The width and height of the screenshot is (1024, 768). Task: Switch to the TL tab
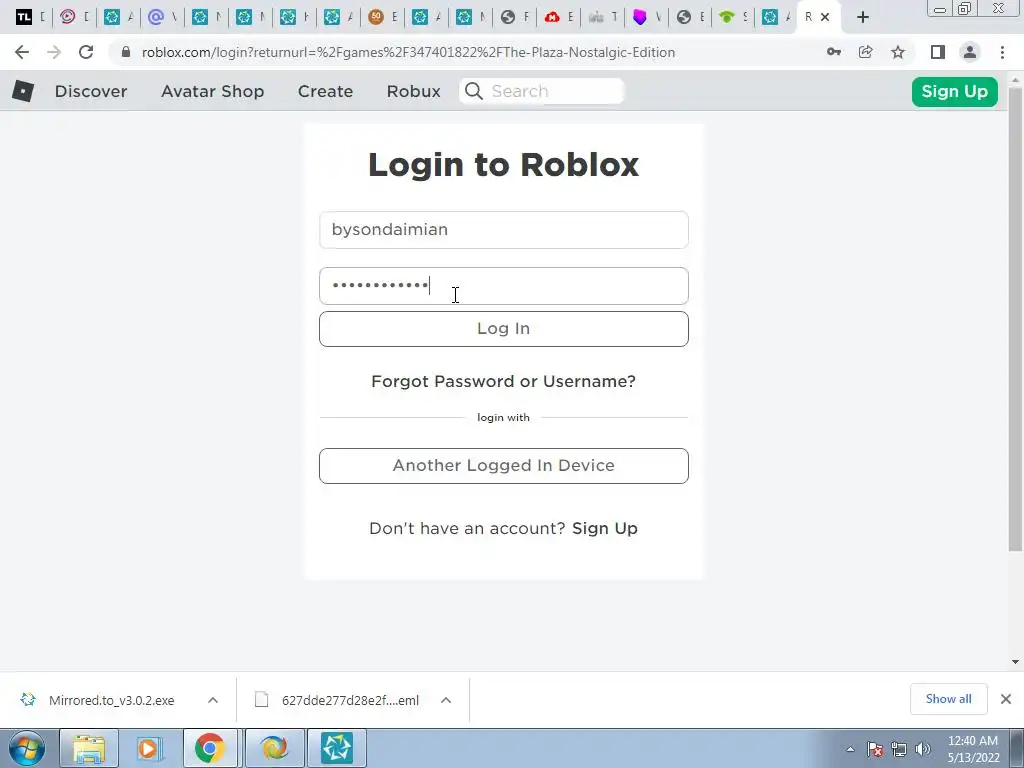coord(31,18)
